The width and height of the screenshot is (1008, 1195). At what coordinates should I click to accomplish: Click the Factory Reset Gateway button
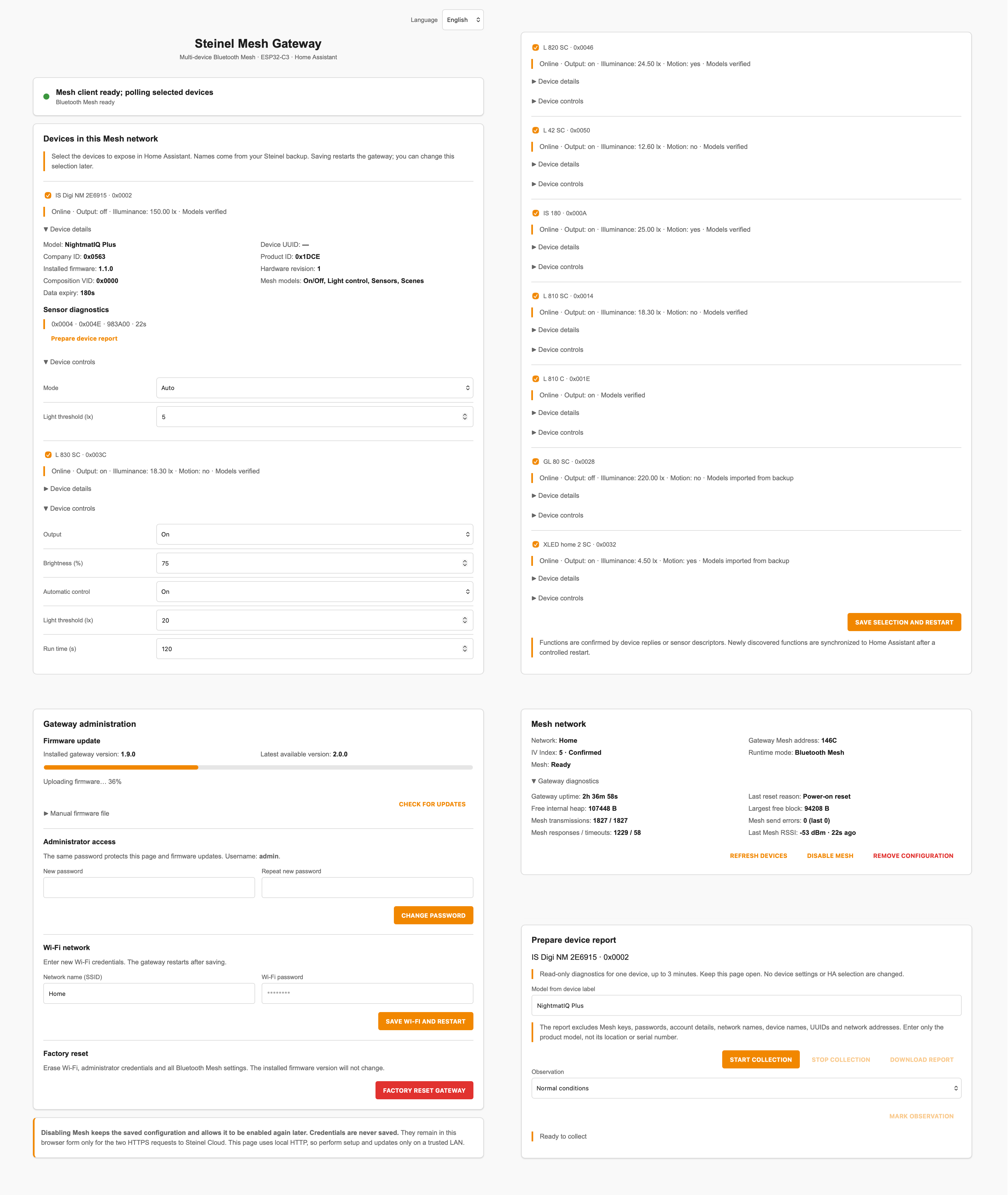pyautogui.click(x=424, y=1091)
